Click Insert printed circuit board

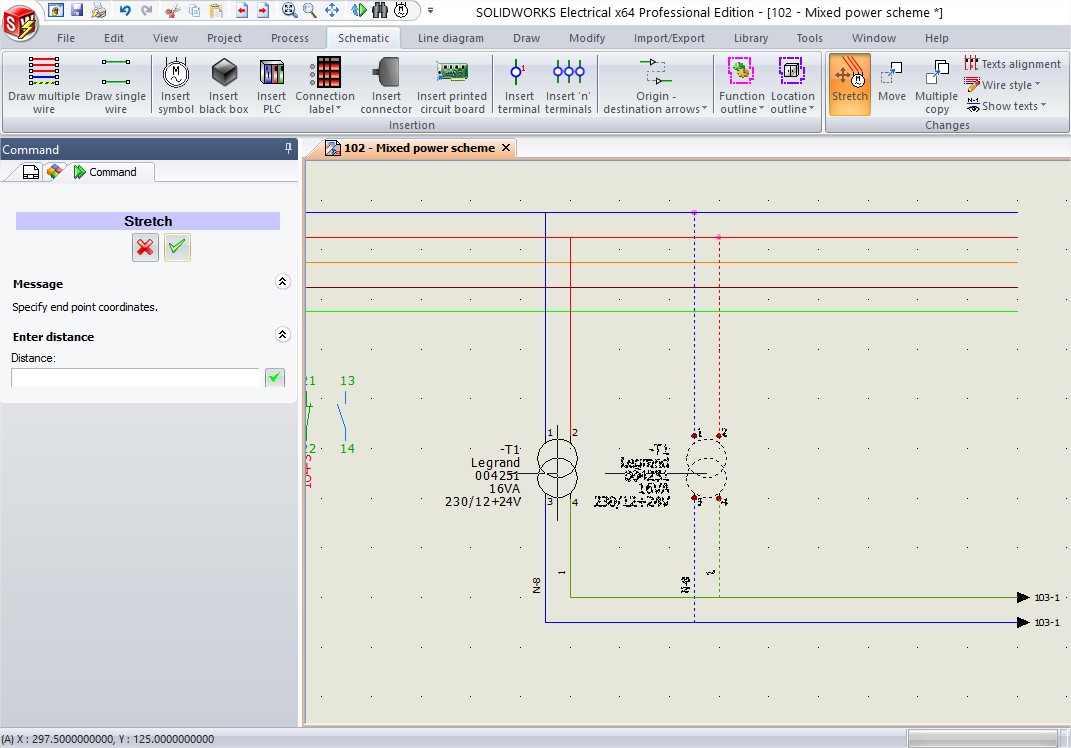pos(452,84)
